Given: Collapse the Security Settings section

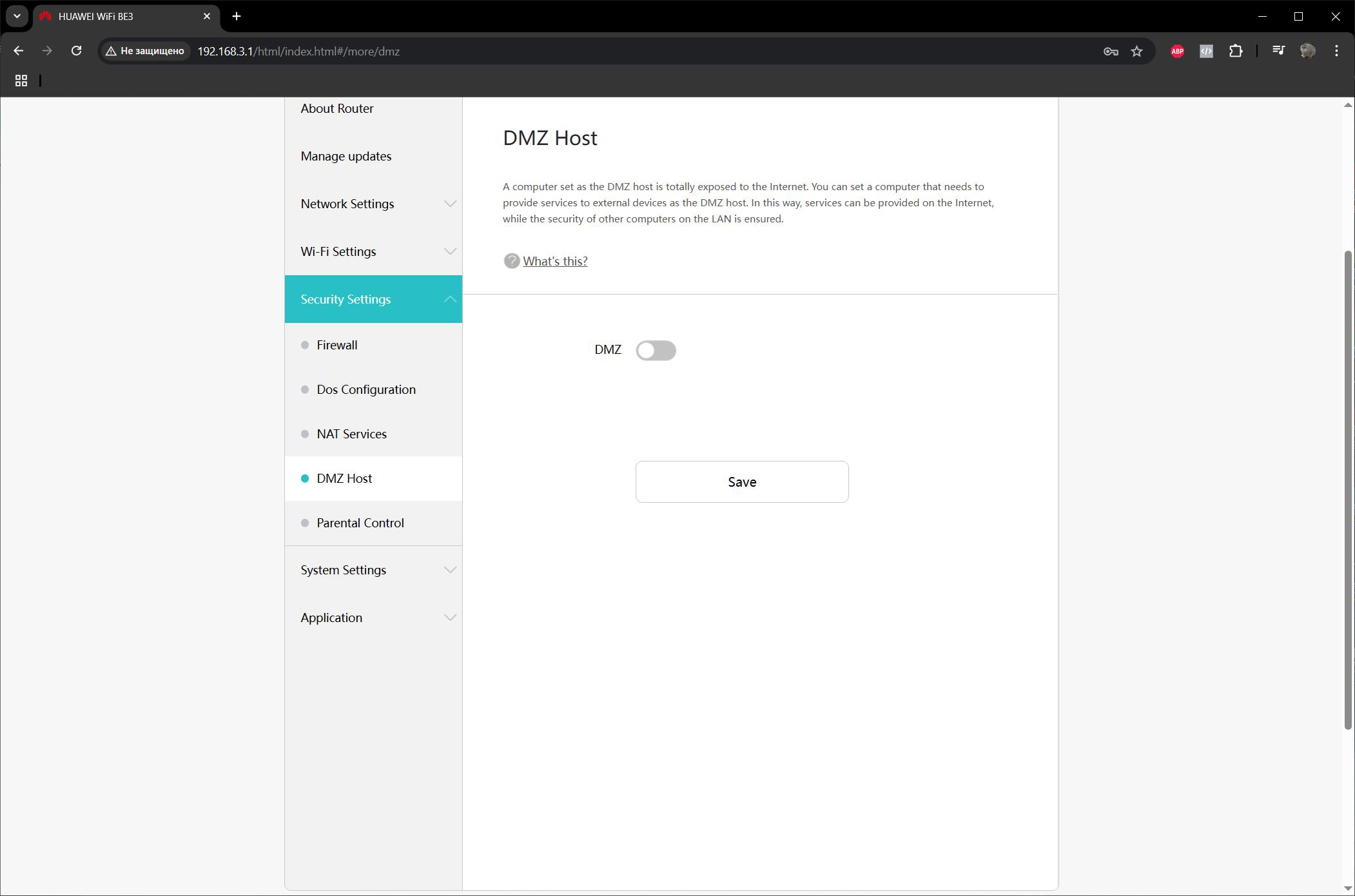Looking at the screenshot, I should (x=373, y=299).
